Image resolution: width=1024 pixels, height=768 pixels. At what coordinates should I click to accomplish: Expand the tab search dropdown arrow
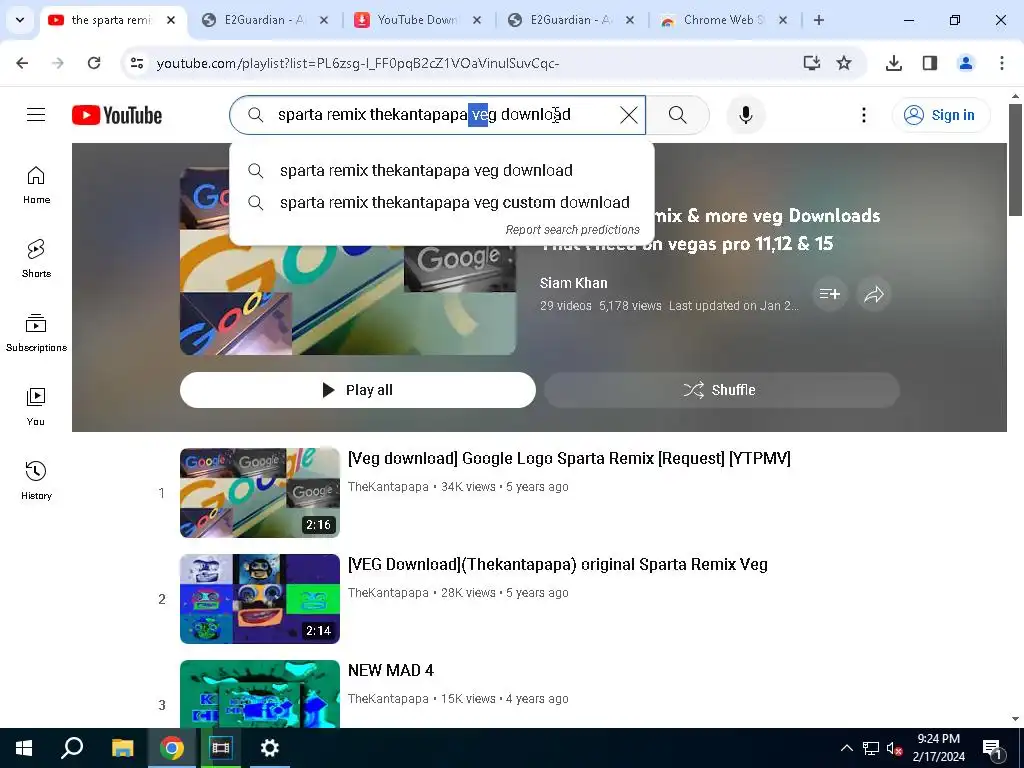pyautogui.click(x=20, y=20)
